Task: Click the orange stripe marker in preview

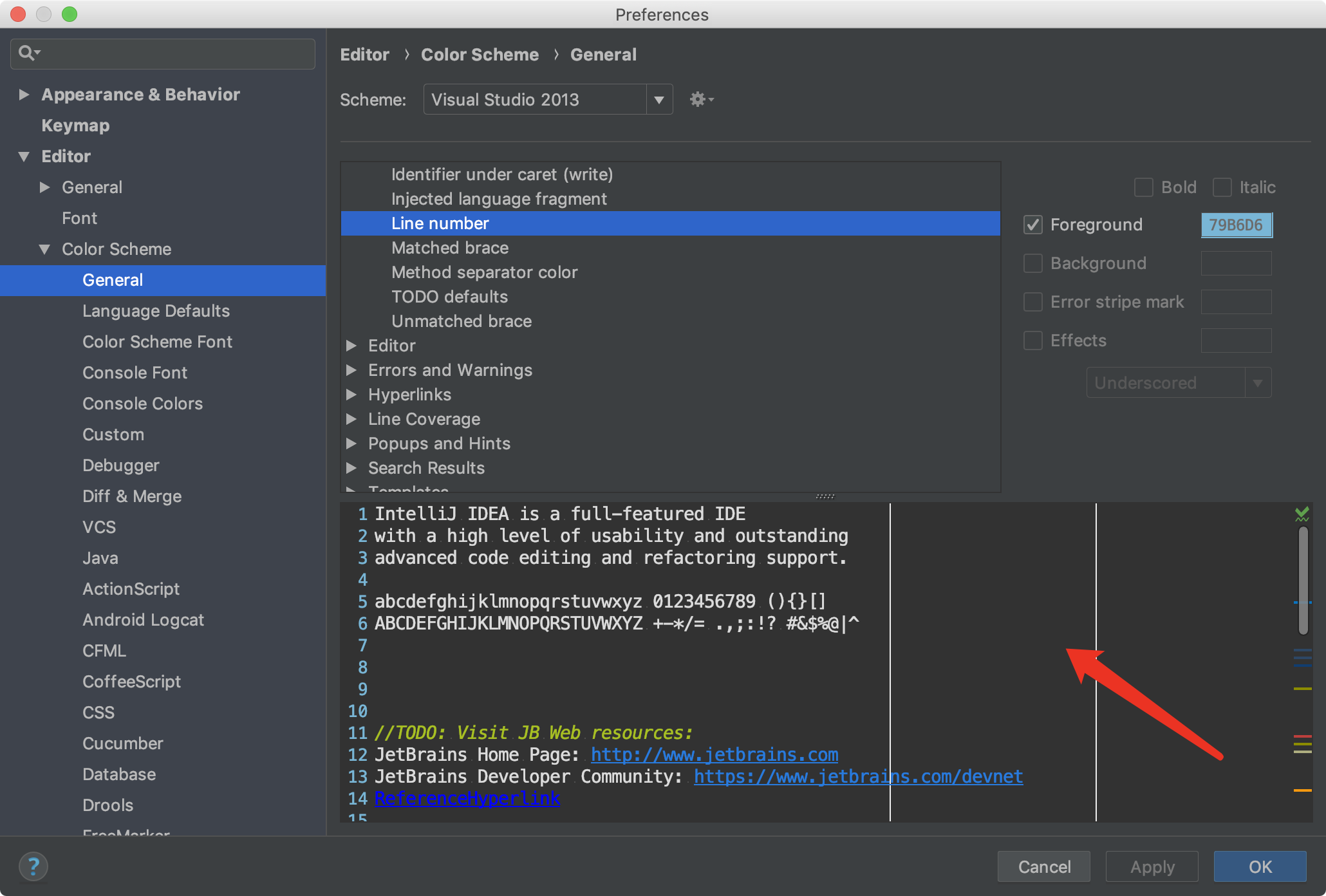Action: (1302, 790)
